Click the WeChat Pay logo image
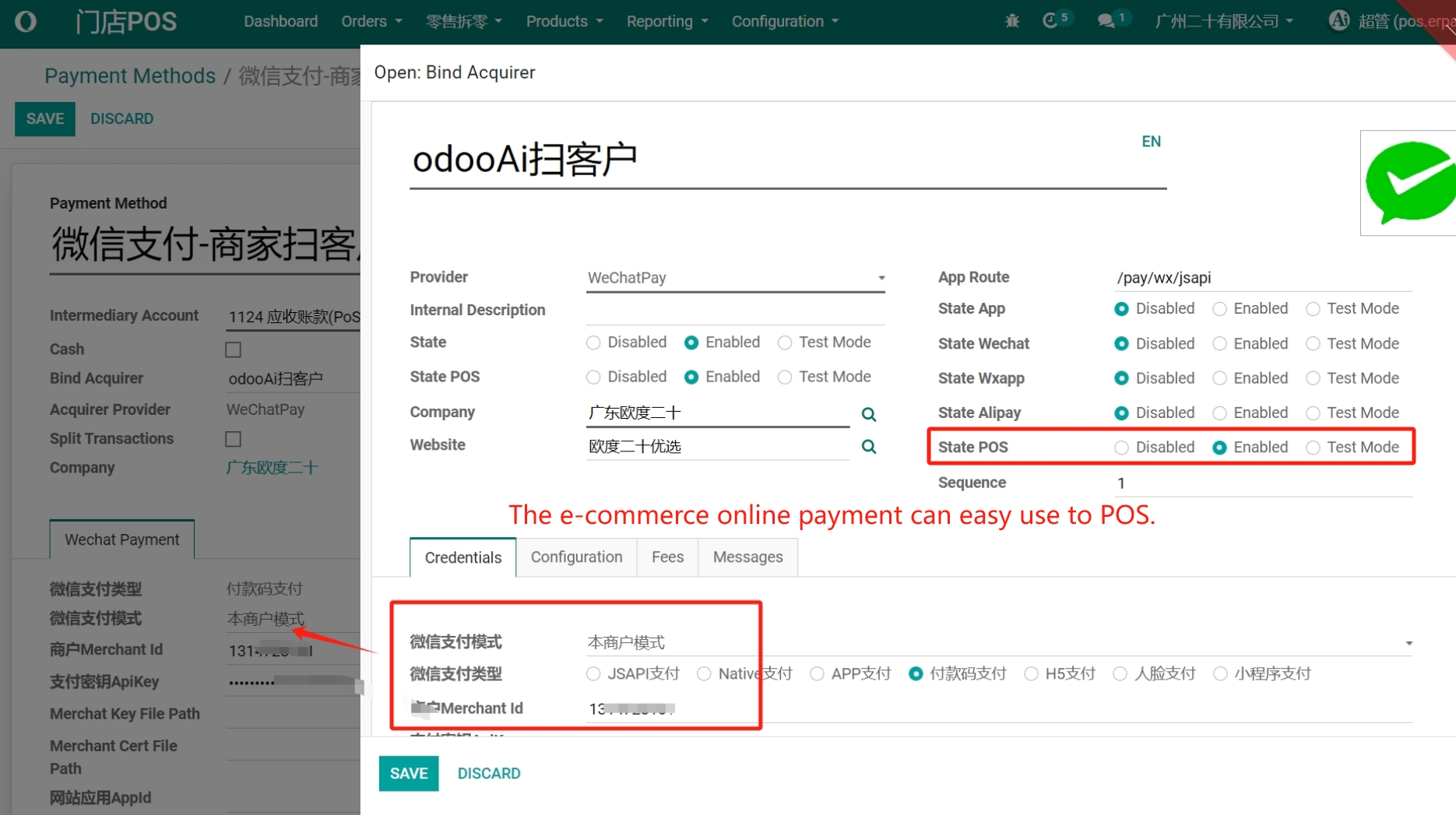This screenshot has width=1456, height=815. [x=1409, y=183]
